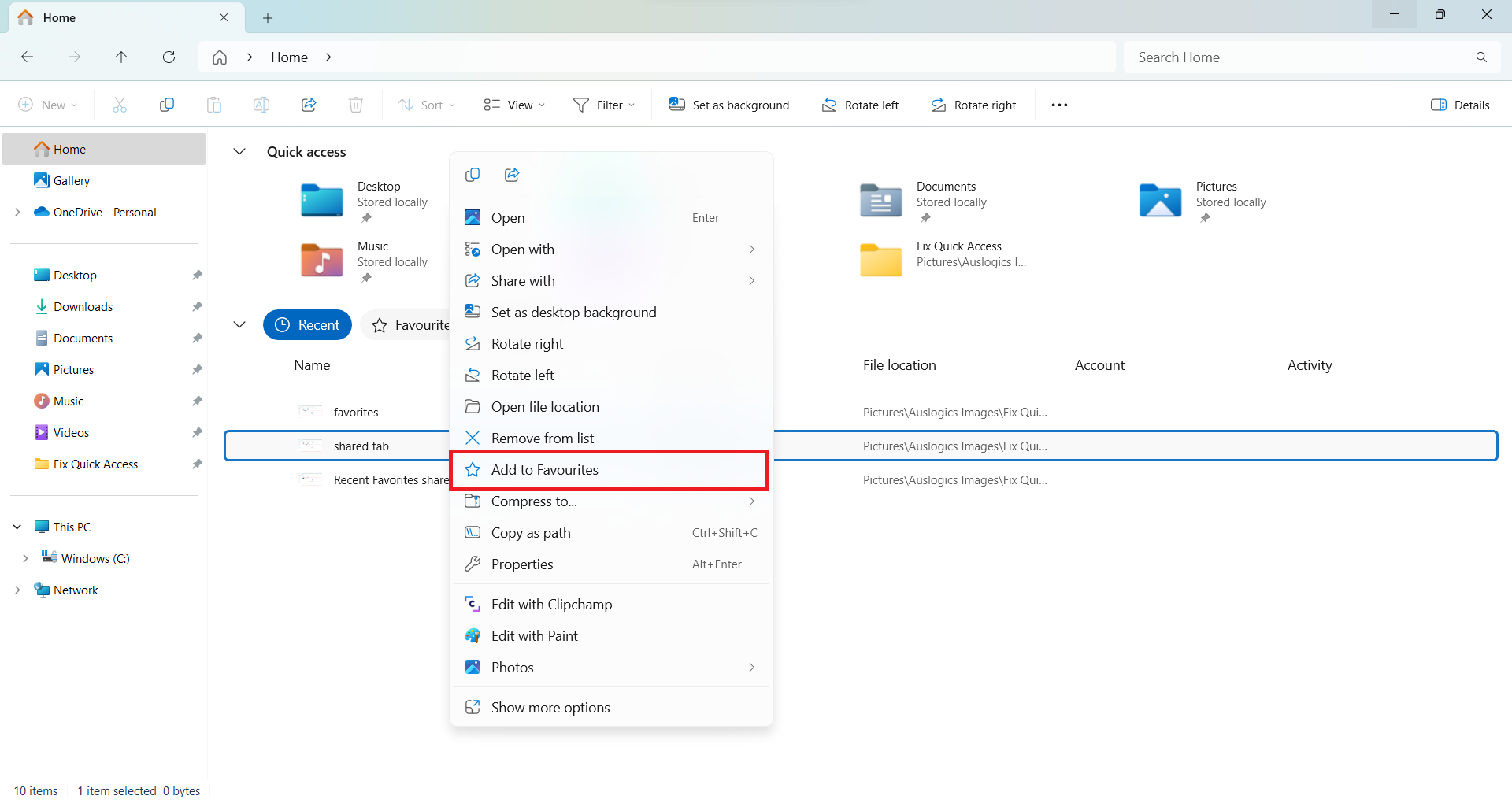
Task: Switch to the Recent filter
Action: [x=307, y=325]
